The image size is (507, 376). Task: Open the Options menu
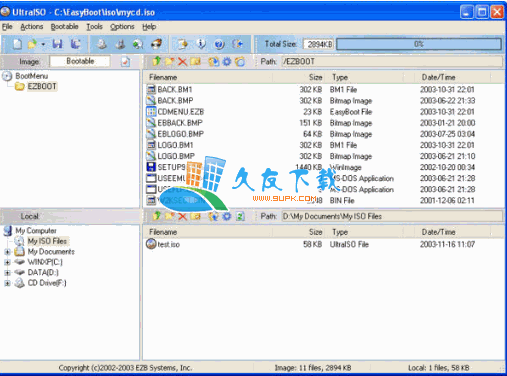coord(122,27)
